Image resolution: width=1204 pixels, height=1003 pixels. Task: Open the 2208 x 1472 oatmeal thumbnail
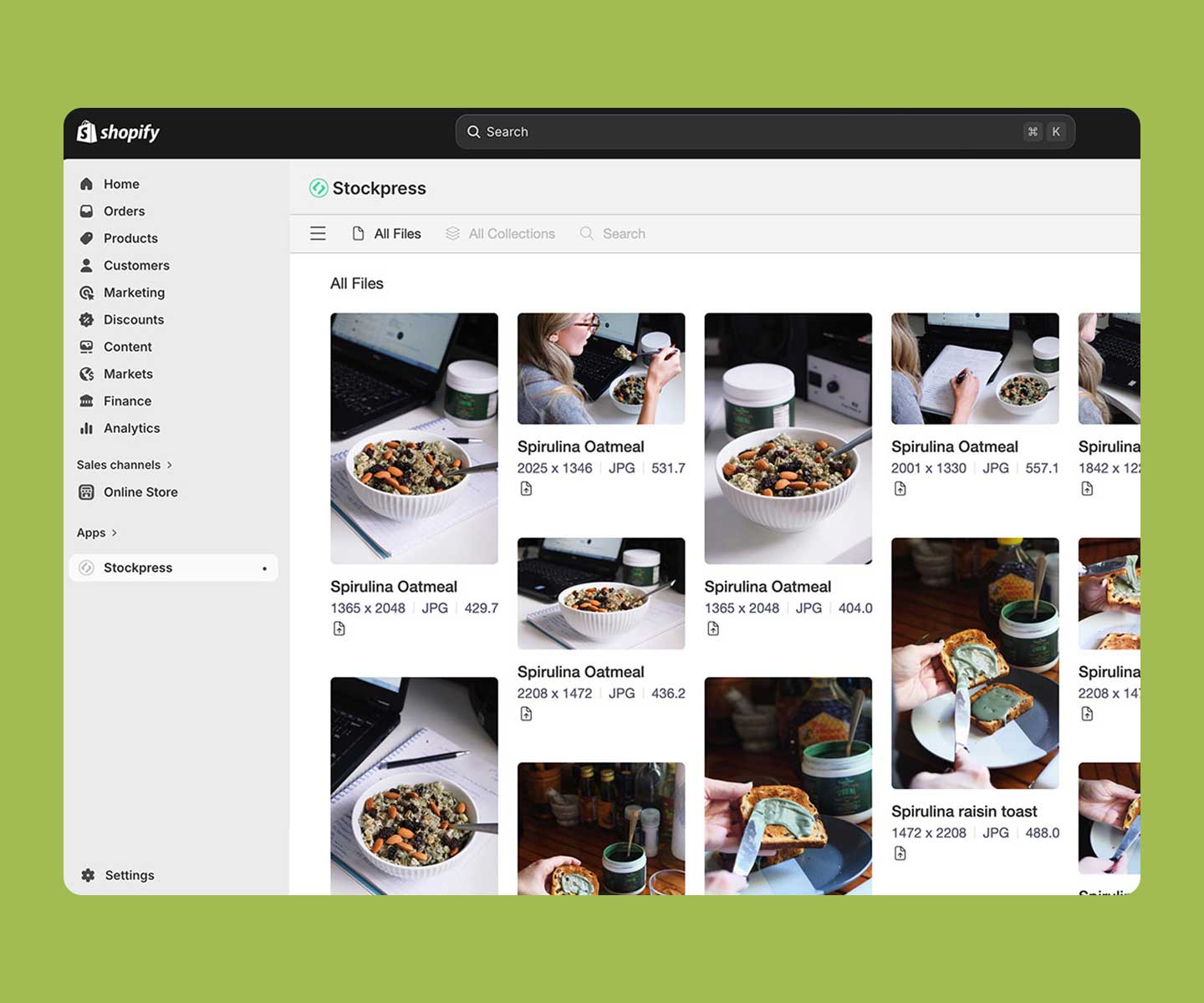[601, 593]
